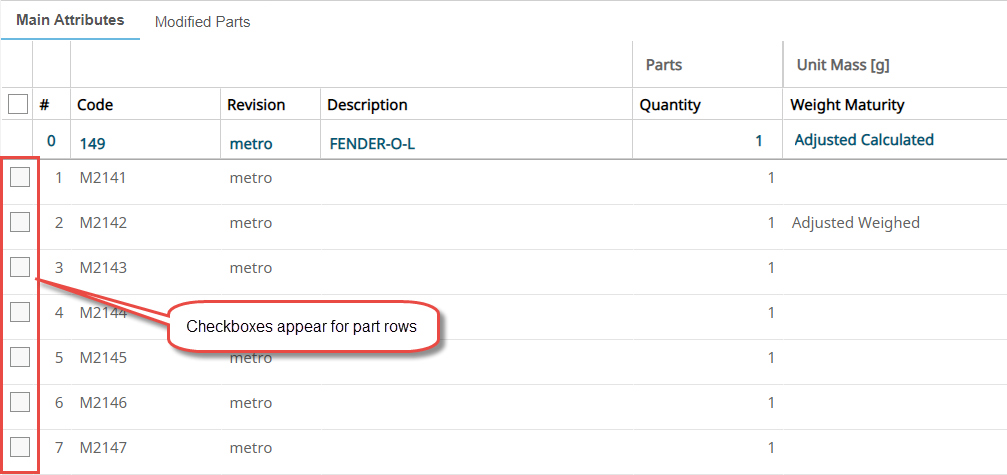Enable the checkbox for part M2145
This screenshot has width=1007, height=475.
(20, 357)
